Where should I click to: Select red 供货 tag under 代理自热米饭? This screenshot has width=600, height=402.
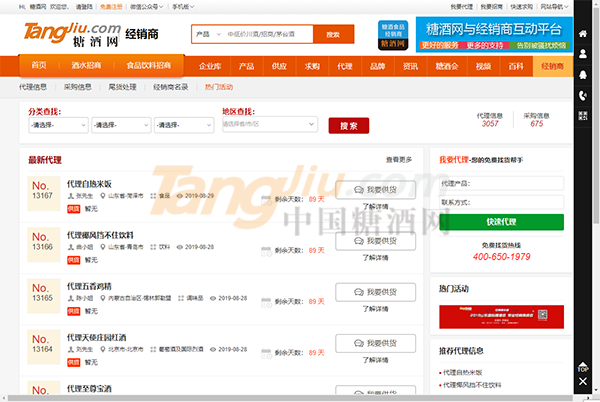[73, 209]
